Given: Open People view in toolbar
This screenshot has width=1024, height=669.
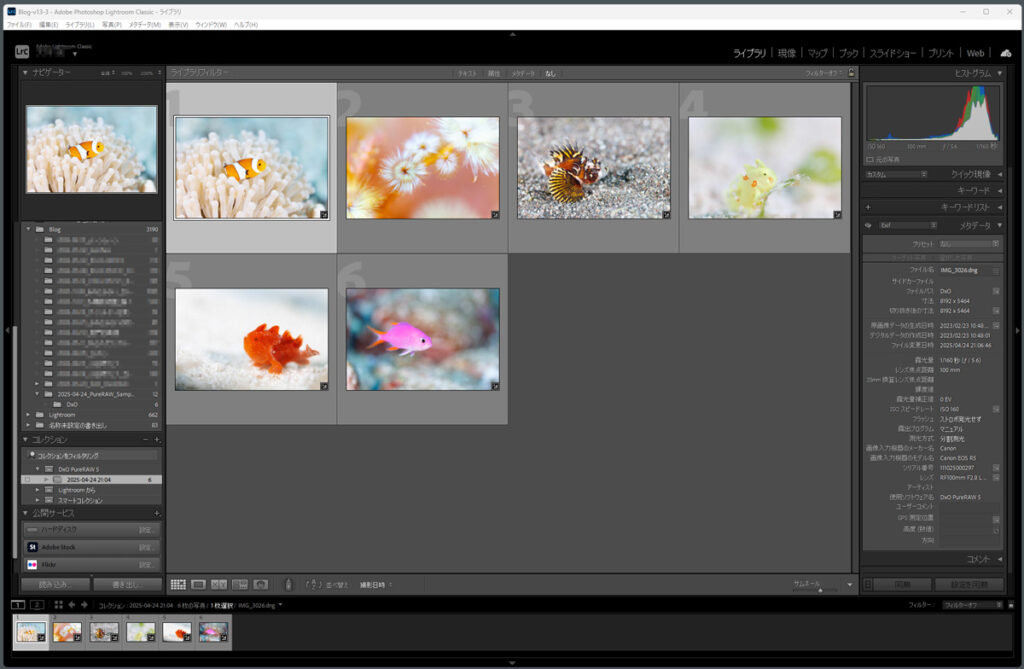Looking at the screenshot, I should tap(261, 585).
